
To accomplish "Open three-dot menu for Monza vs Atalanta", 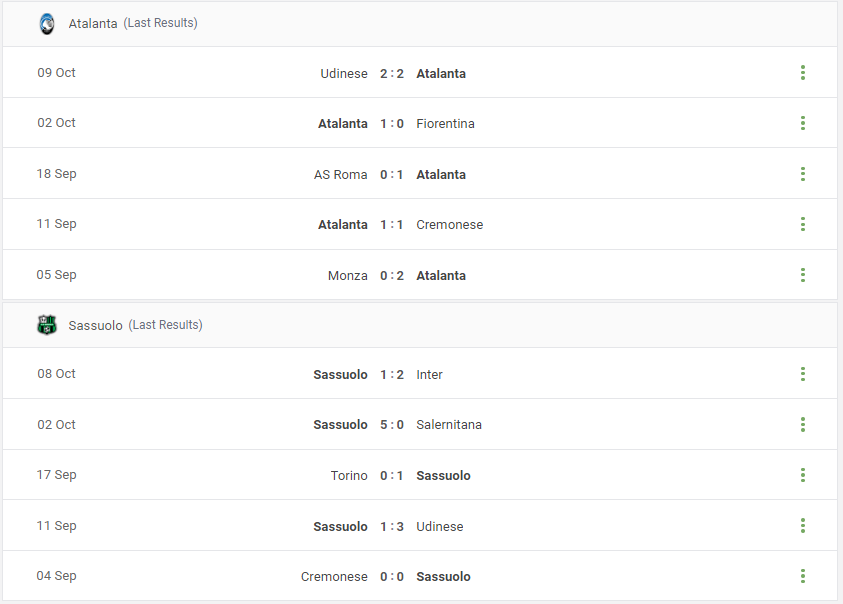I will 803,275.
